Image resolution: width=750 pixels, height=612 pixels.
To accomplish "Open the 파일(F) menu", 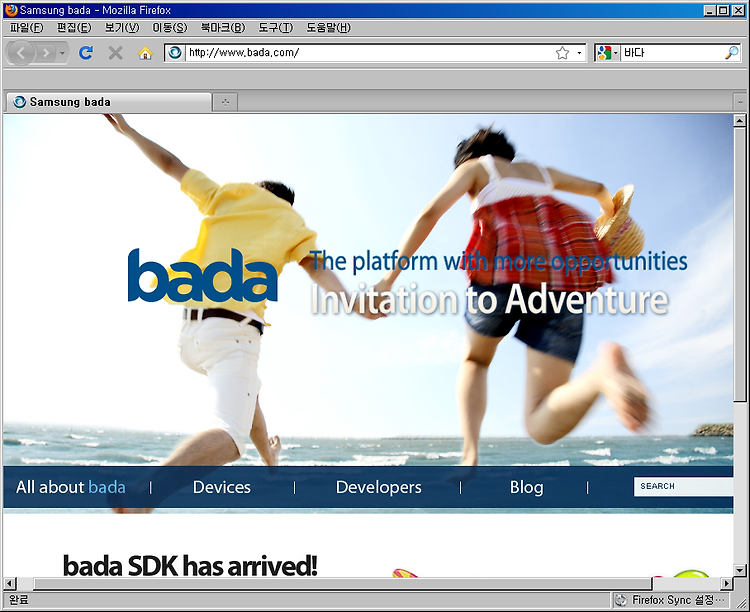I will pos(26,28).
